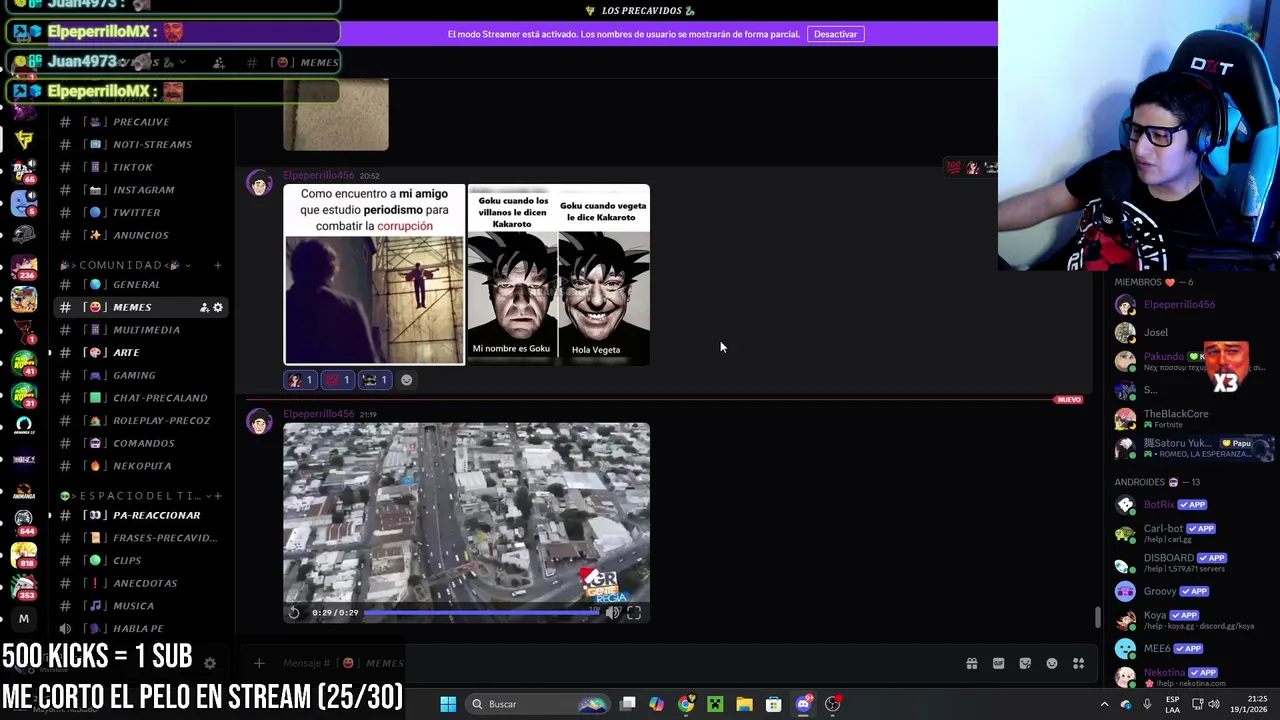
Task: Add channel to COMUNIDAD with plus icon
Action: (217, 265)
